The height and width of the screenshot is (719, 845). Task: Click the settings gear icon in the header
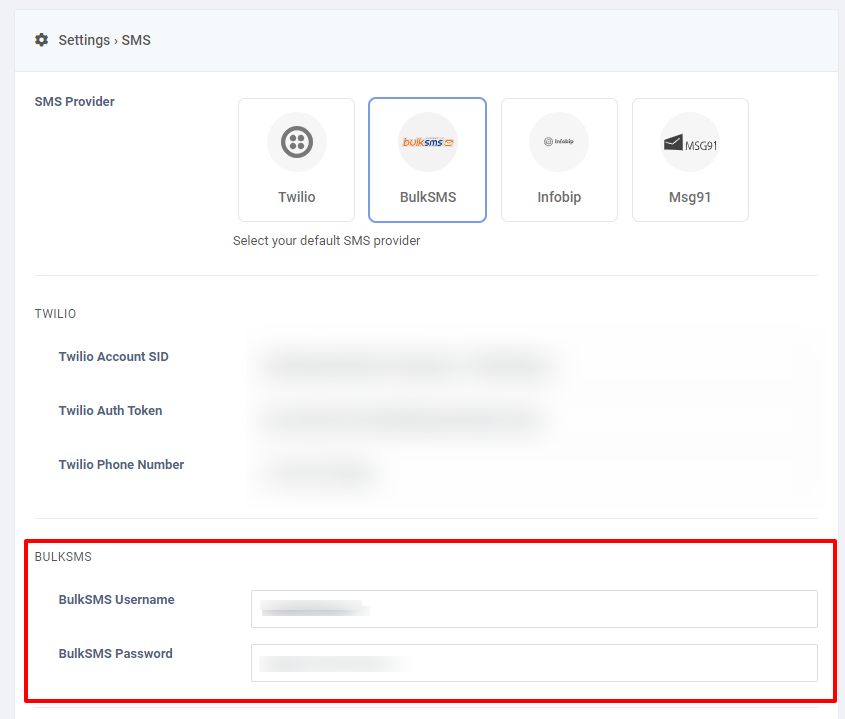pos(41,40)
